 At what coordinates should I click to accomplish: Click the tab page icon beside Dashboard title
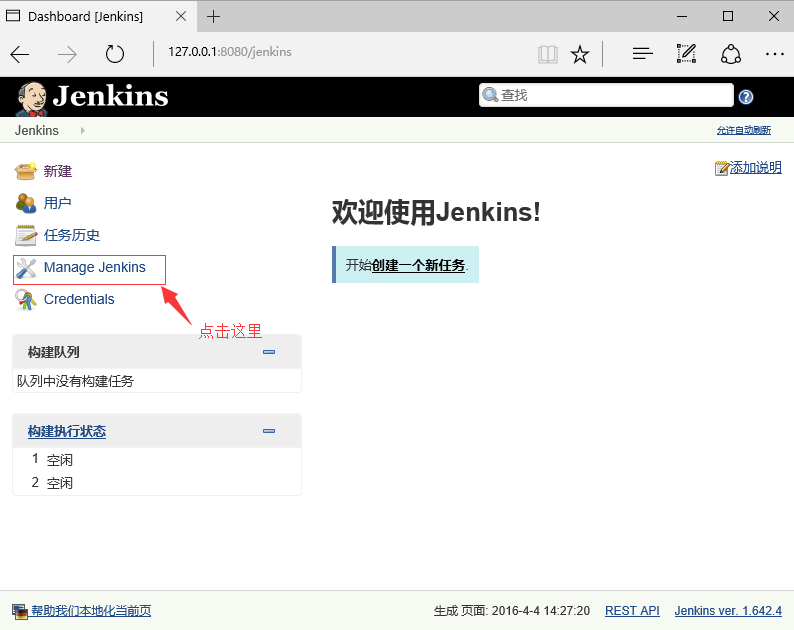[13, 16]
